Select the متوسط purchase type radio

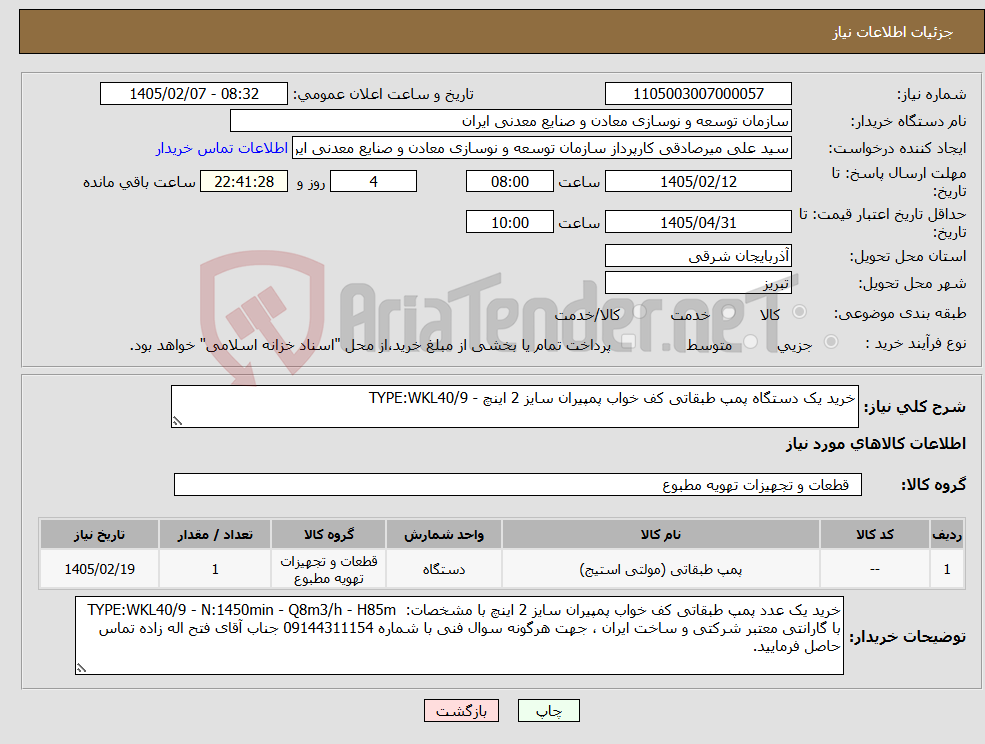tap(751, 342)
